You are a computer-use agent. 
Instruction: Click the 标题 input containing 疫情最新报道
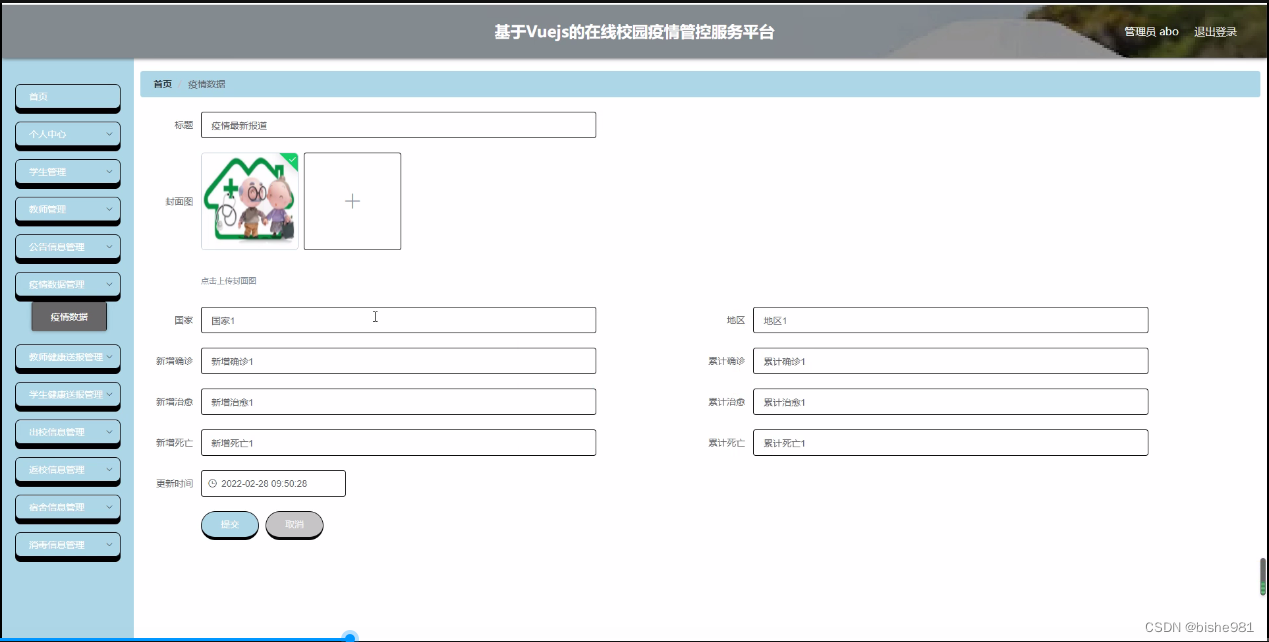(x=398, y=124)
